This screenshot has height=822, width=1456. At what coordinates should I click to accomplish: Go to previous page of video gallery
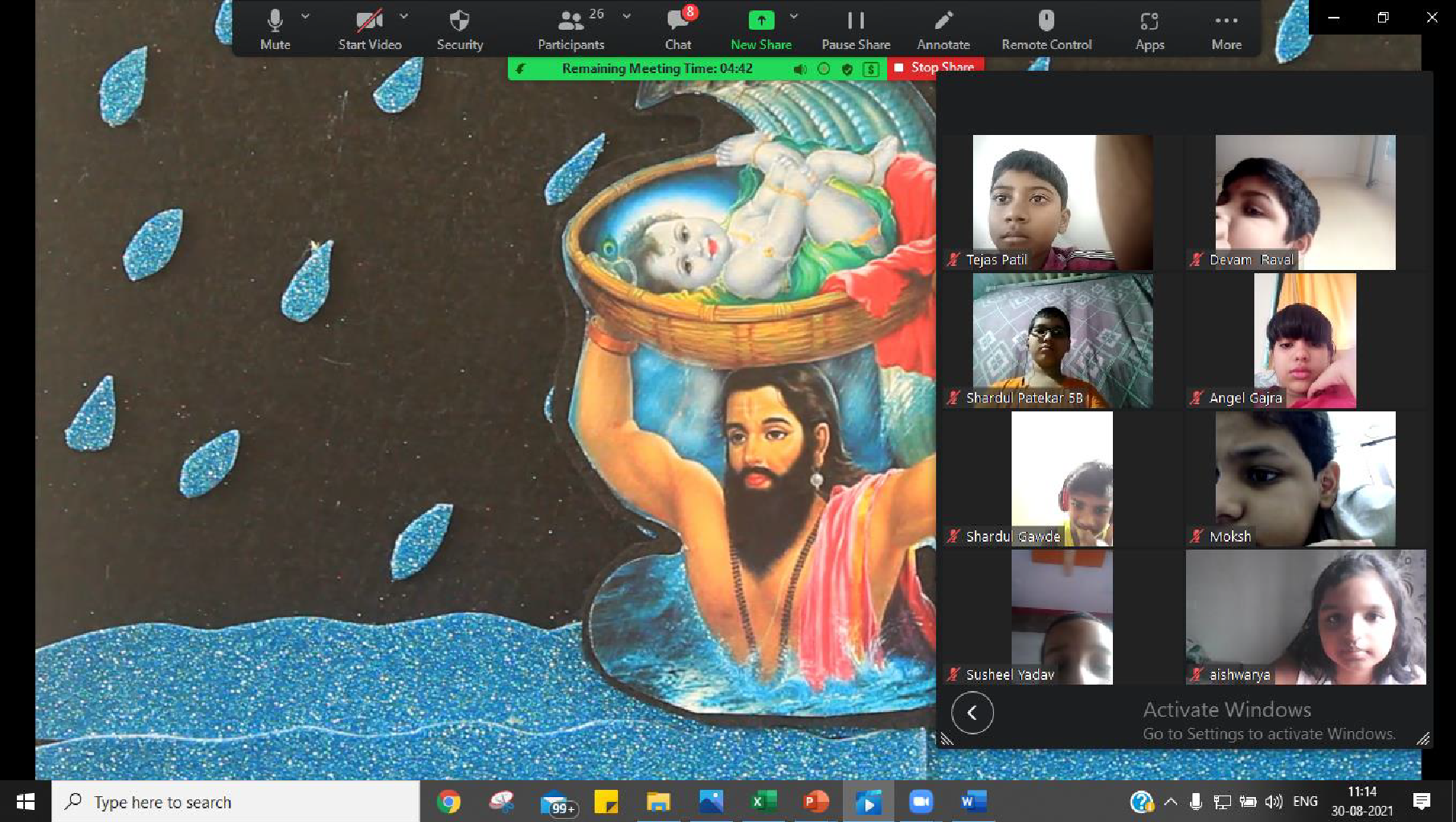[972, 713]
